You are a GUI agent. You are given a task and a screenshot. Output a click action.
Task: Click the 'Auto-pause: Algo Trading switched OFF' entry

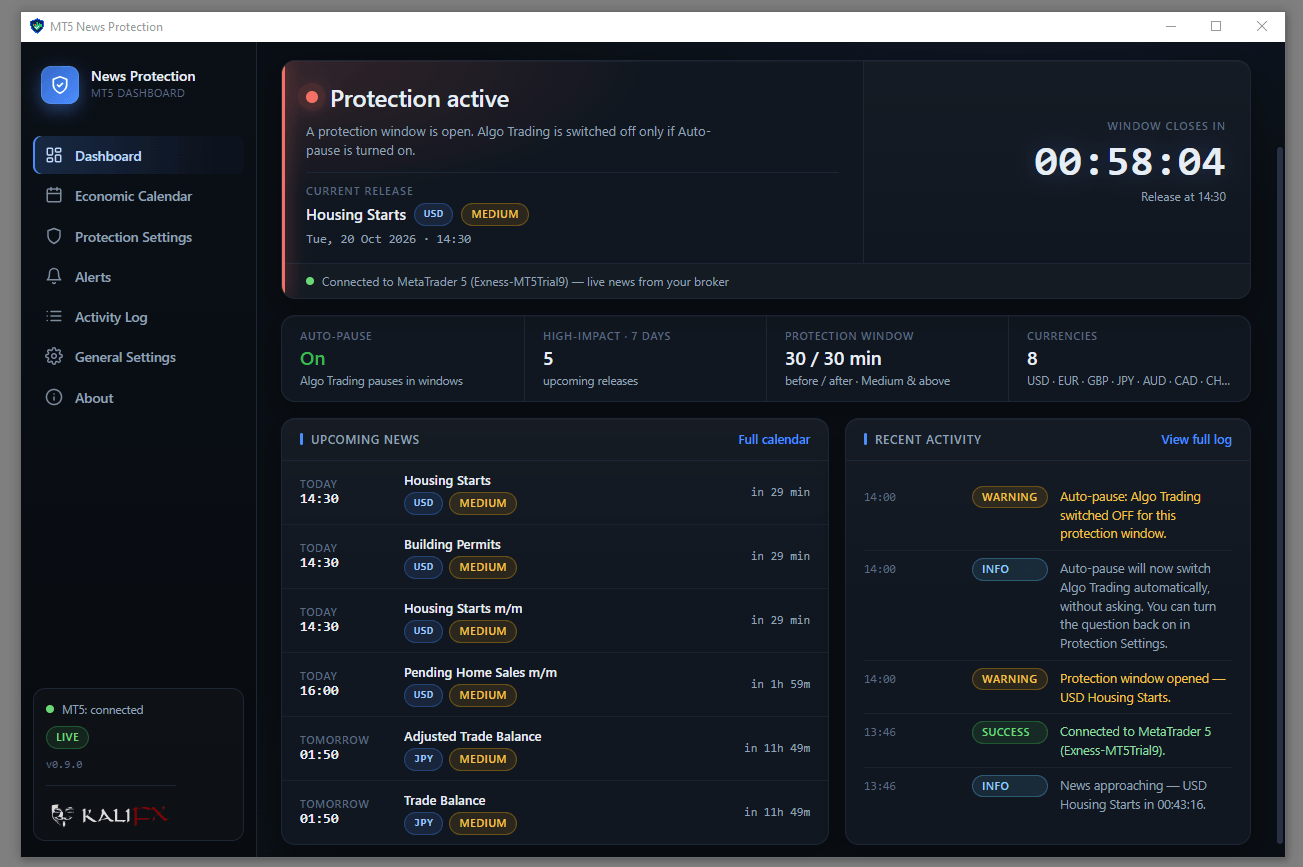1048,515
